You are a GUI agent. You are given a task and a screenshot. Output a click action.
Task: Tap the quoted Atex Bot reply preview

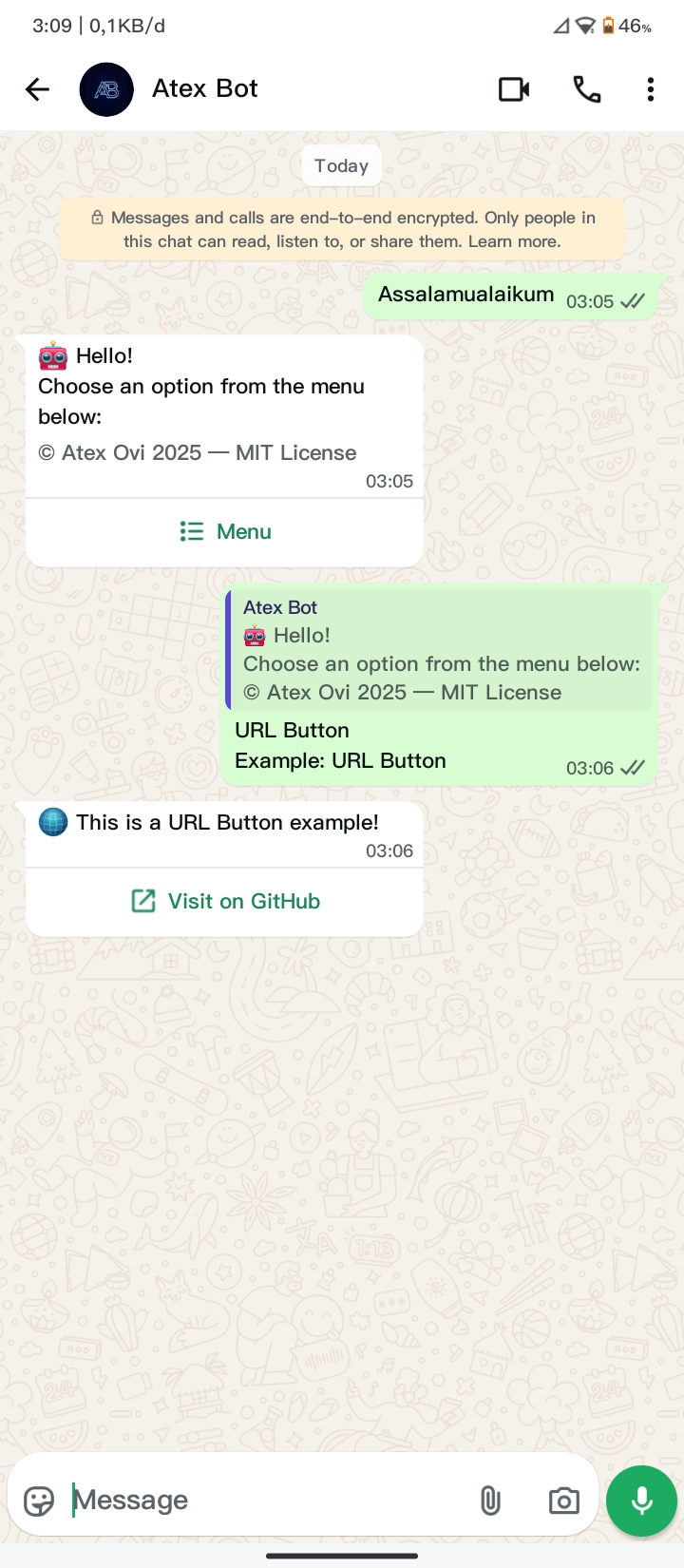[x=440, y=650]
